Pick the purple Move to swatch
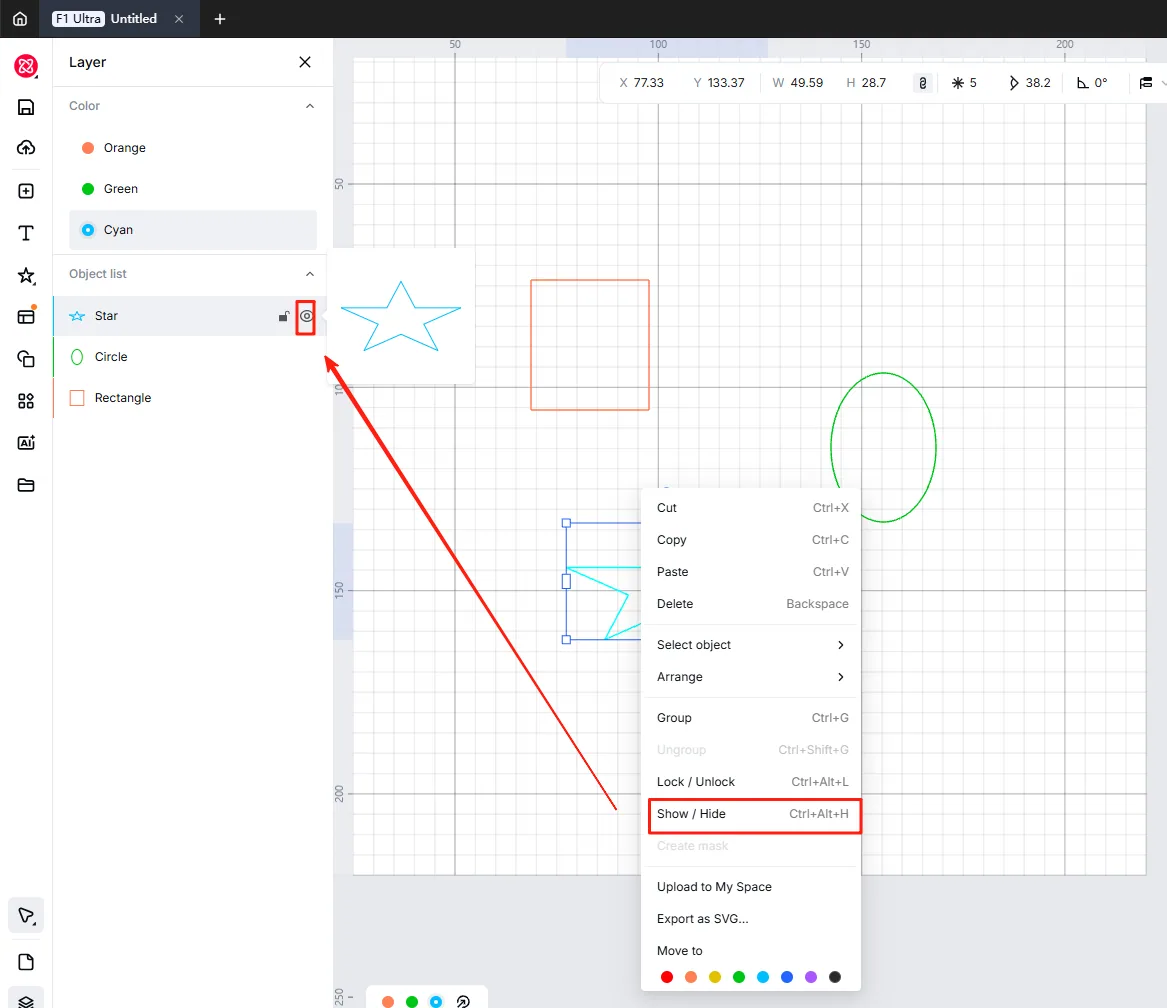Viewport: 1167px width, 1008px height. [811, 977]
